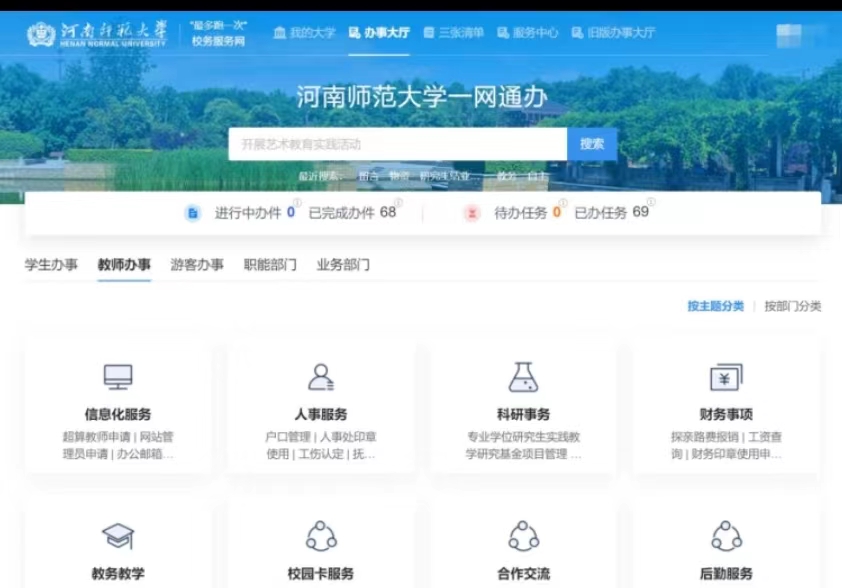The image size is (842, 588).
Task: Go to 服务中心 in top navigation
Action: point(528,33)
